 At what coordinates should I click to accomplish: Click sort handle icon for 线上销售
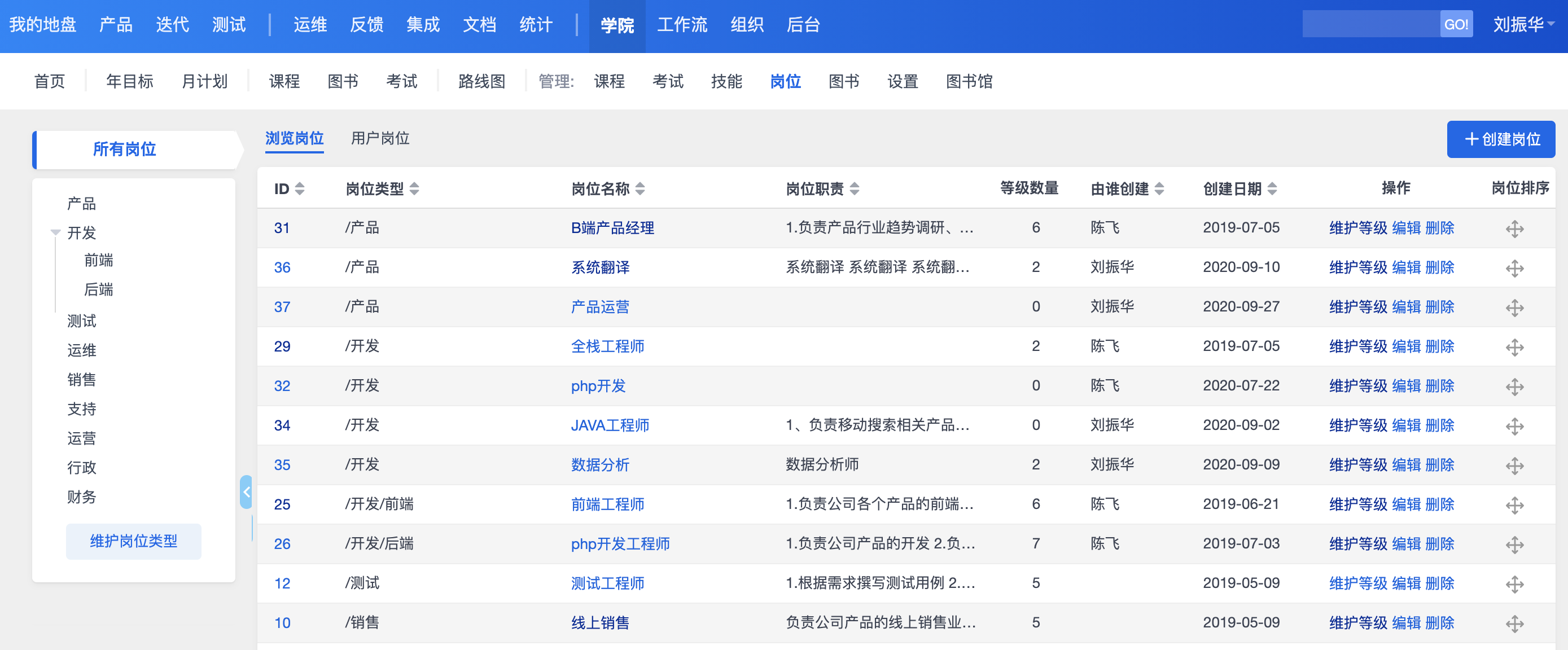pyautogui.click(x=1514, y=624)
